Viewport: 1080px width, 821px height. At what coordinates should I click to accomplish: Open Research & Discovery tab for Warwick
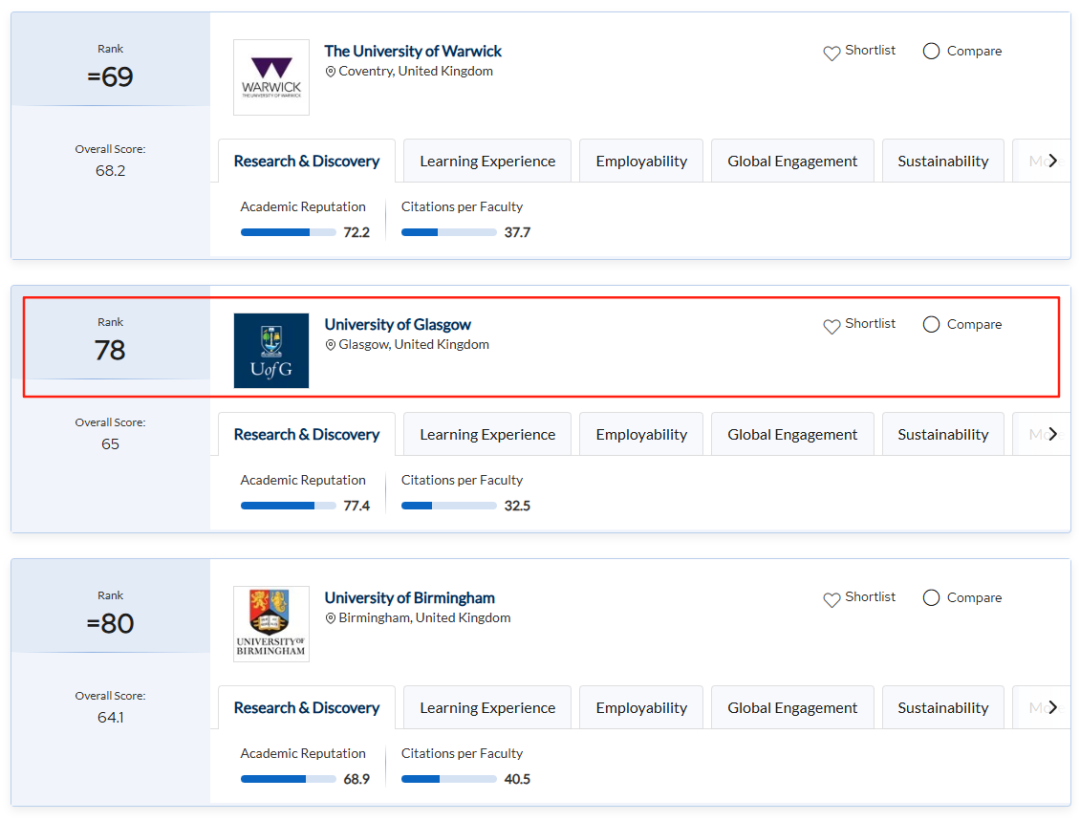[307, 161]
